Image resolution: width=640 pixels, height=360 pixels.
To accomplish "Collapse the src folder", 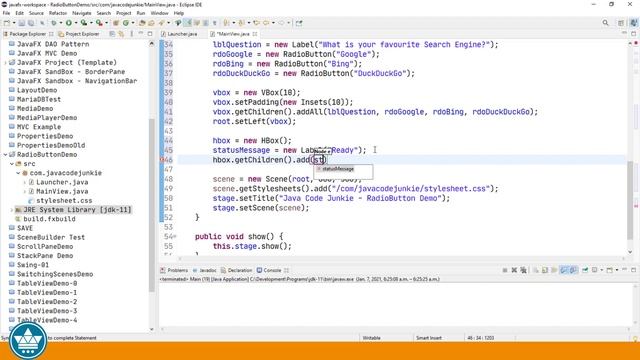I will 12,164.
